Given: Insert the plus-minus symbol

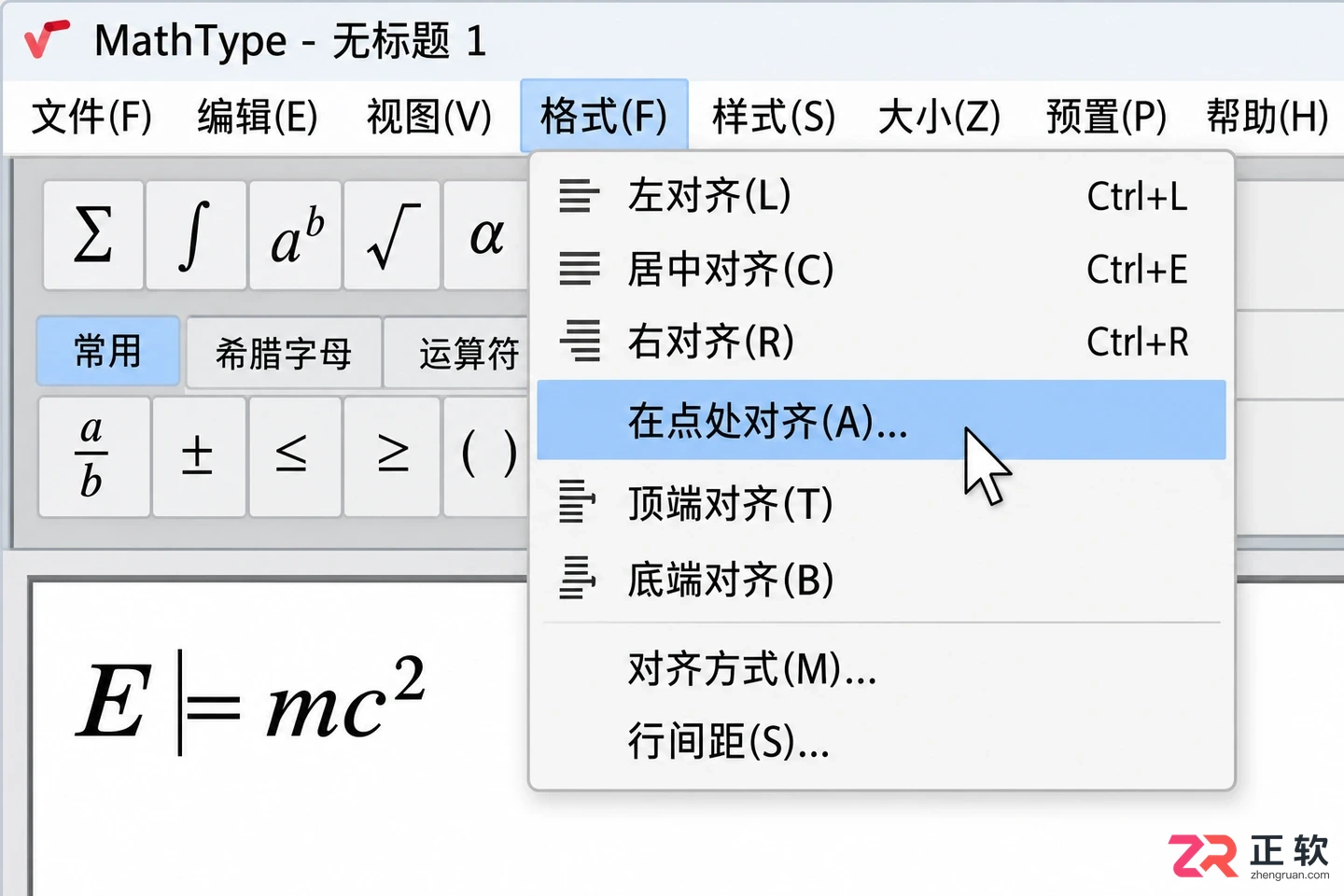Looking at the screenshot, I should point(199,457).
